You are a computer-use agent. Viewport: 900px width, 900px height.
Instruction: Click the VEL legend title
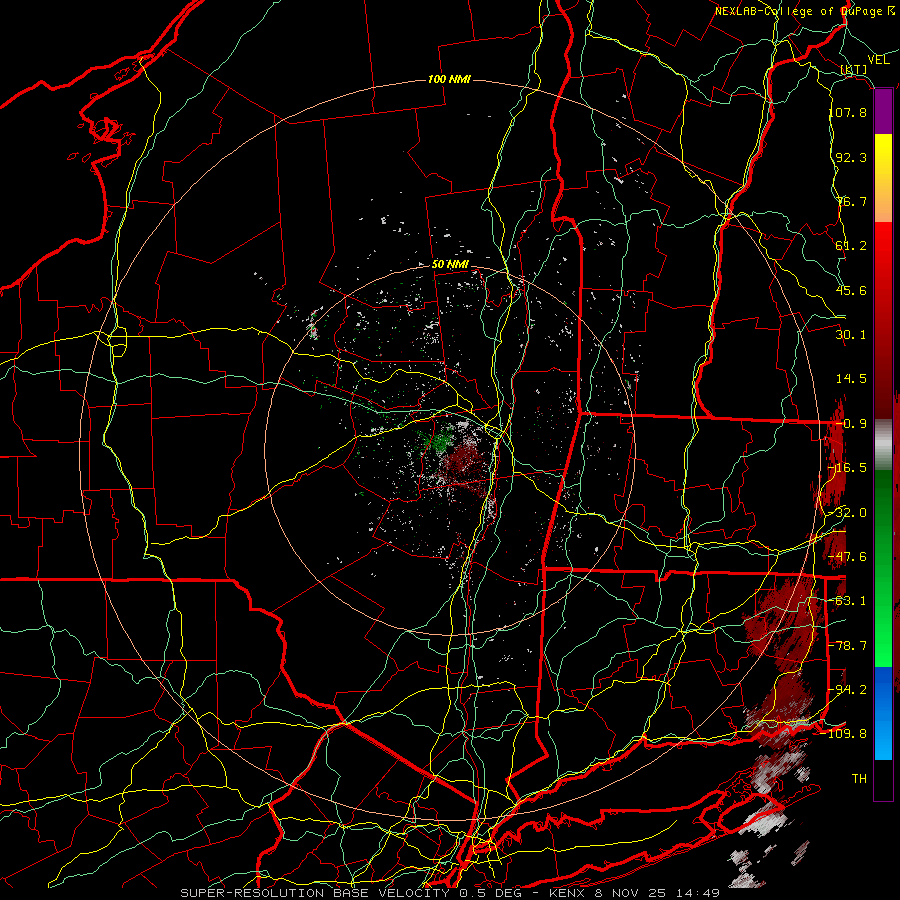click(x=878, y=60)
